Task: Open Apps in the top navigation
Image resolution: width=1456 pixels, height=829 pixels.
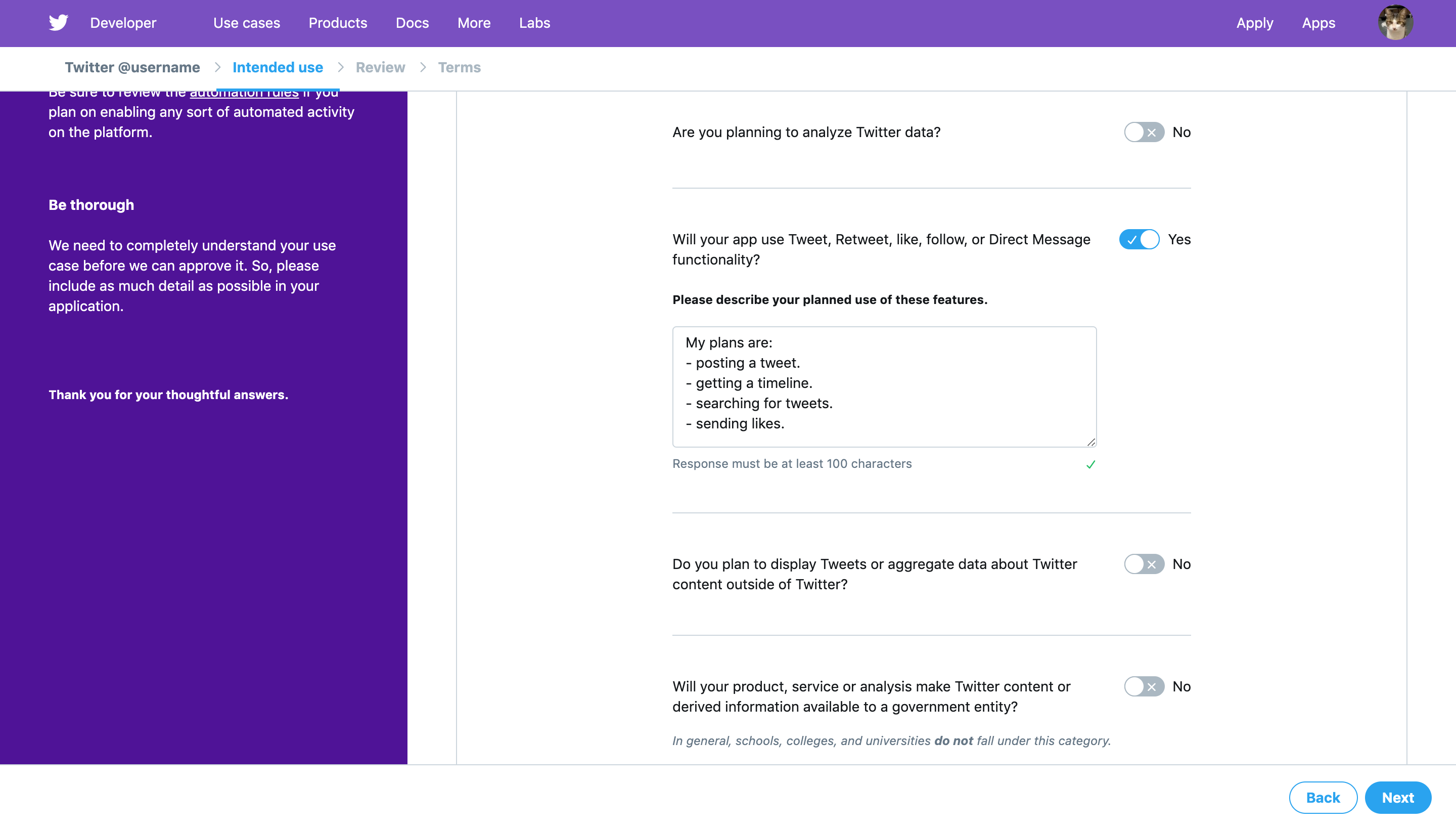Action: 1318,23
